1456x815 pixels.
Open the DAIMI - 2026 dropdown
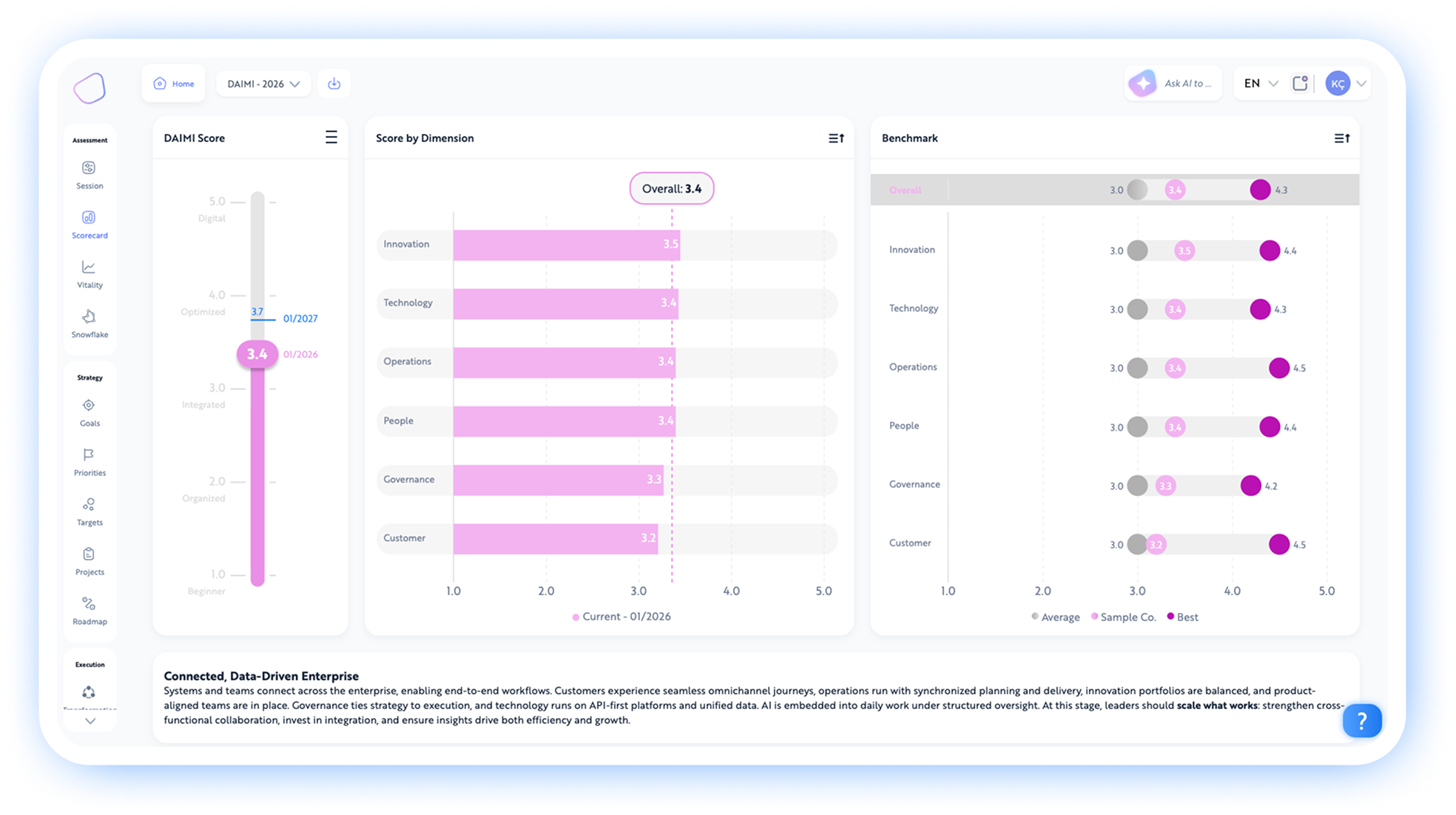pos(263,84)
